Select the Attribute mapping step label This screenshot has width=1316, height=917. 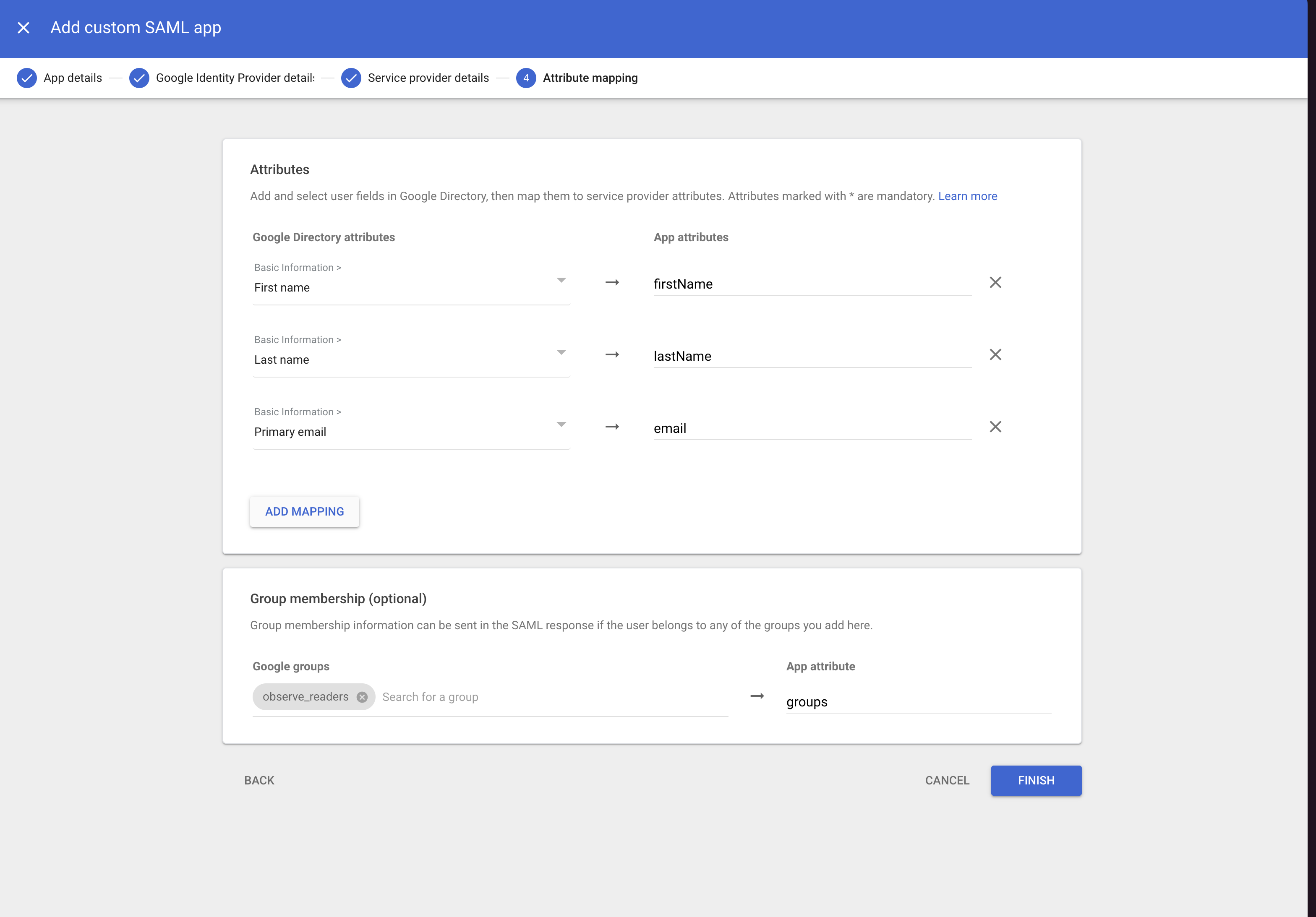(x=590, y=78)
